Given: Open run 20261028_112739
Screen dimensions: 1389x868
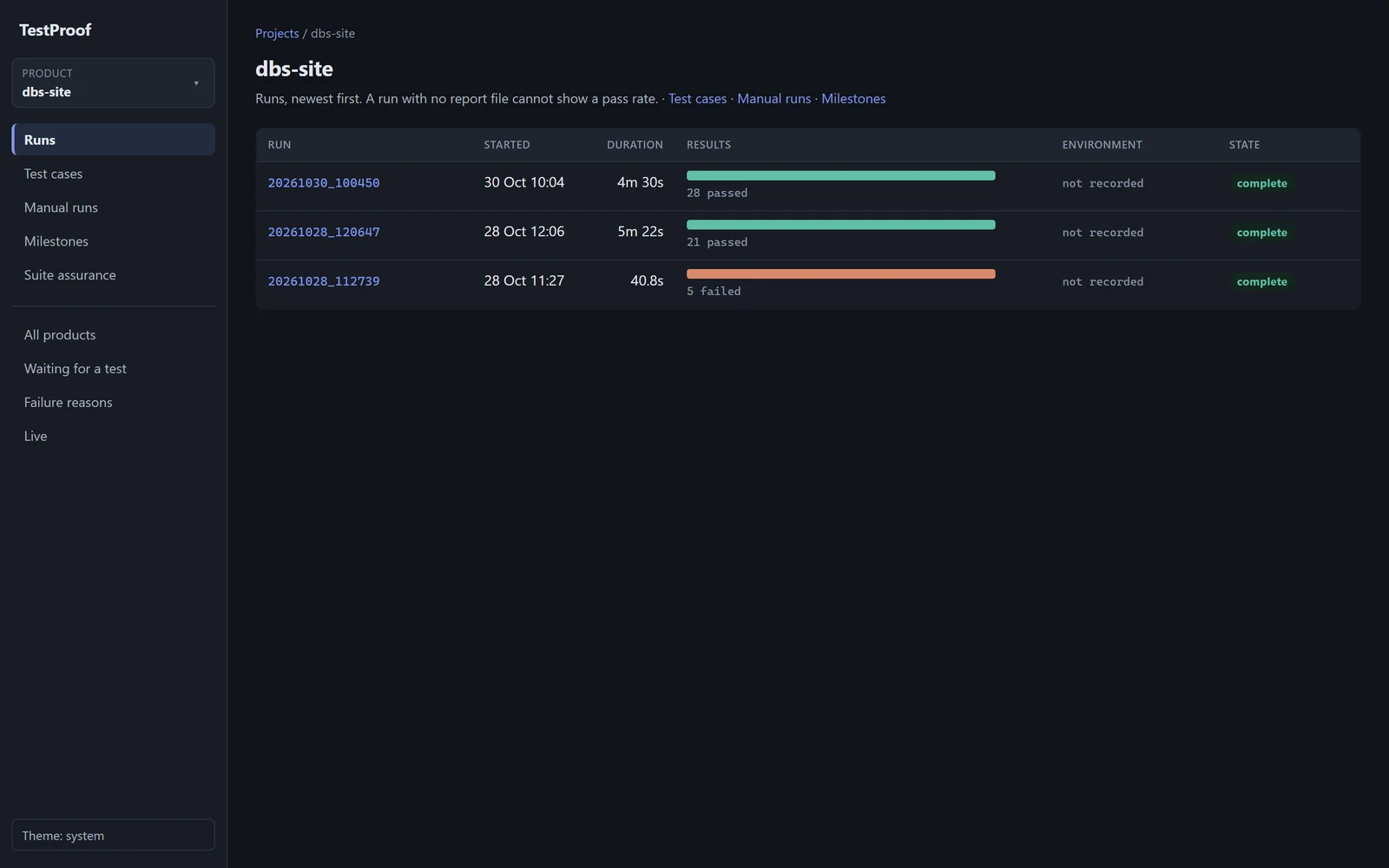Looking at the screenshot, I should 324,281.
